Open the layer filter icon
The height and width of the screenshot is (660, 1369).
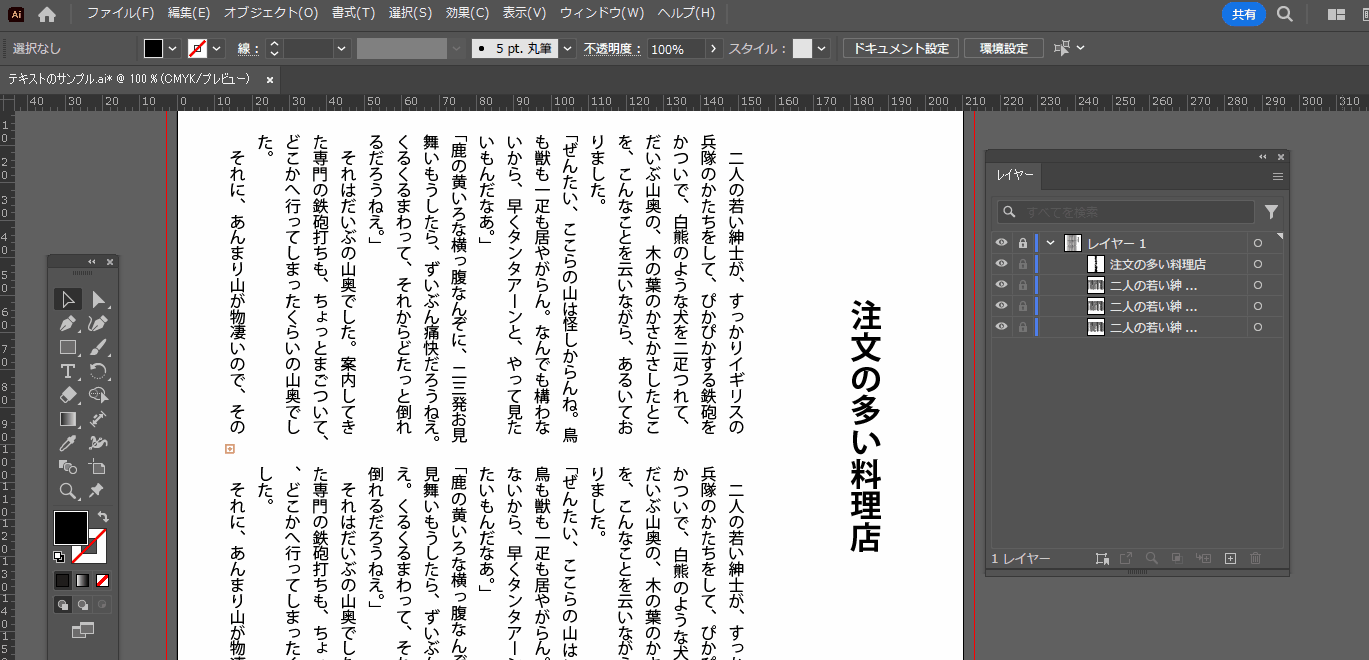click(1271, 212)
